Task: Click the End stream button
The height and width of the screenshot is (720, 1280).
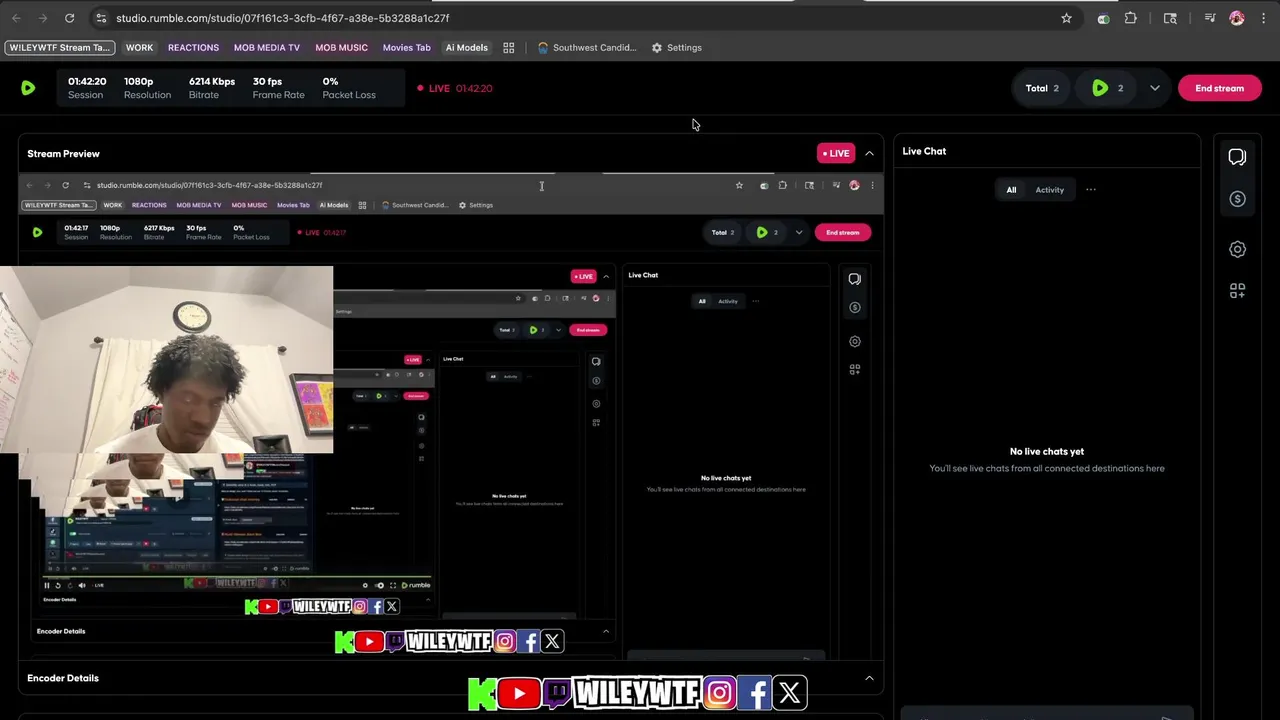Action: tap(1220, 88)
